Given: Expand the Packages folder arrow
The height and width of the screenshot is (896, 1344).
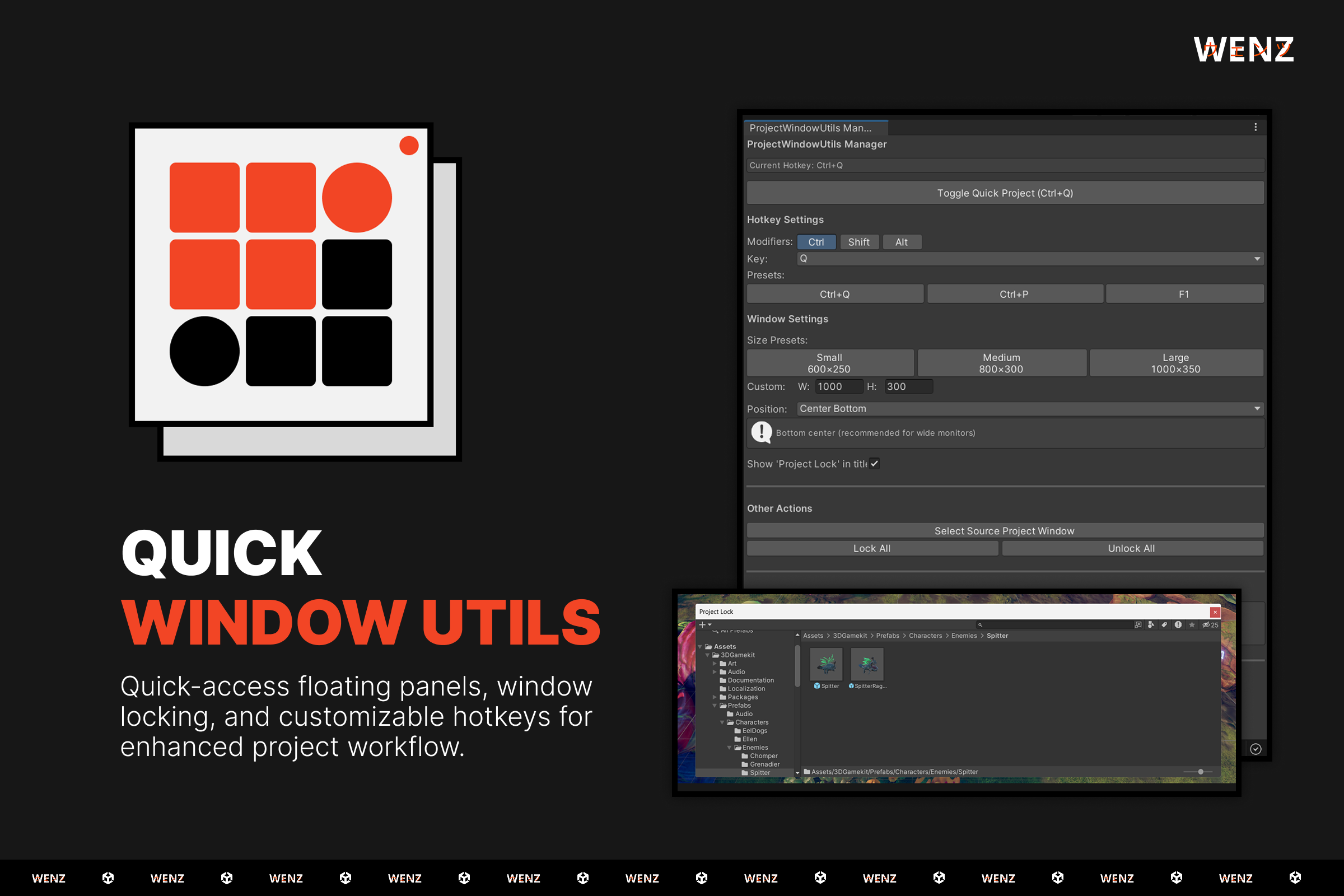Looking at the screenshot, I should click(715, 697).
